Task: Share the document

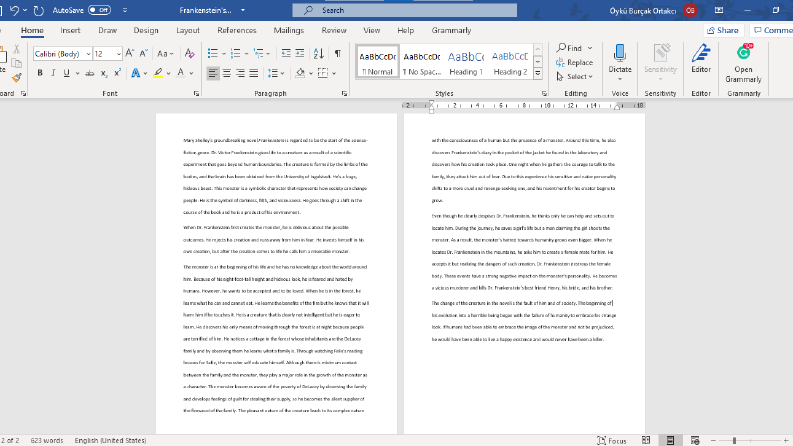Action: (723, 30)
